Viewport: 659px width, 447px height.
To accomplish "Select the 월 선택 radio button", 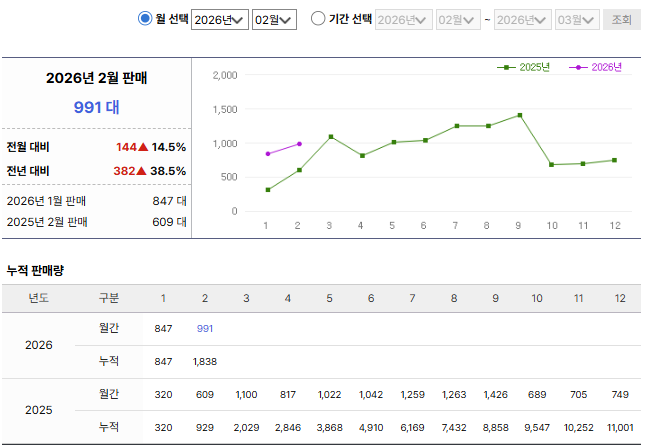I will 145,18.
